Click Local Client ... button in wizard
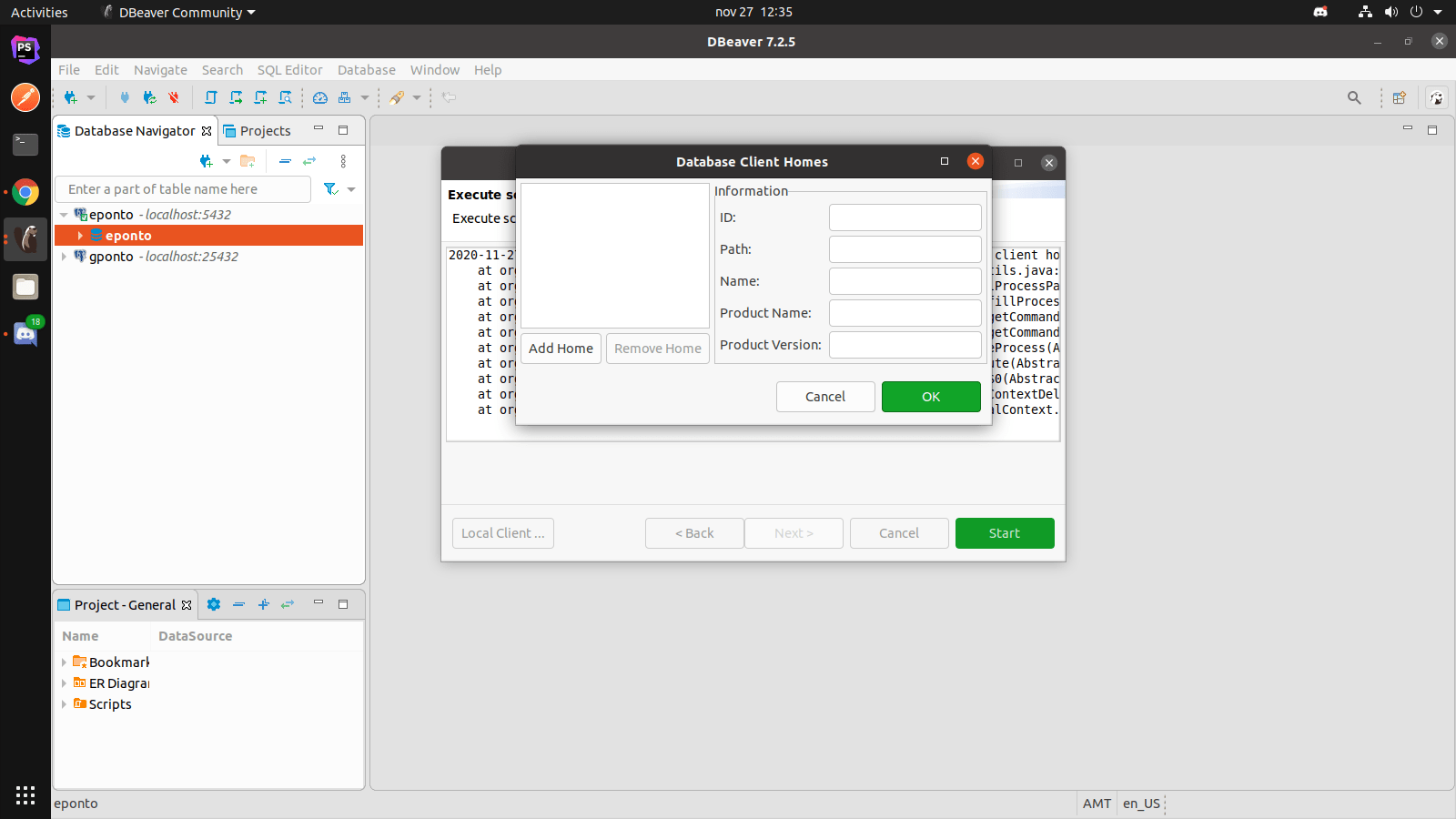Viewport: 1456px width, 819px height. tap(503, 533)
